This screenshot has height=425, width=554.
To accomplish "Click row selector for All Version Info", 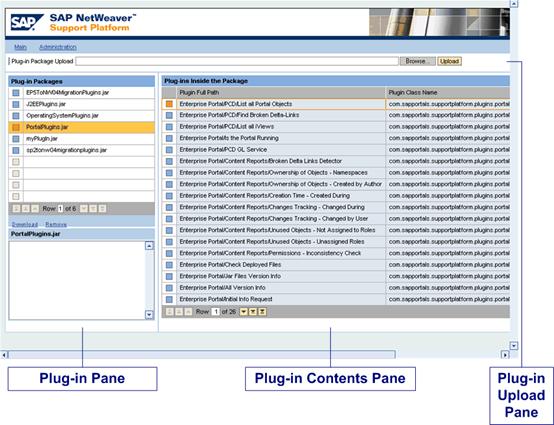I will [169, 288].
